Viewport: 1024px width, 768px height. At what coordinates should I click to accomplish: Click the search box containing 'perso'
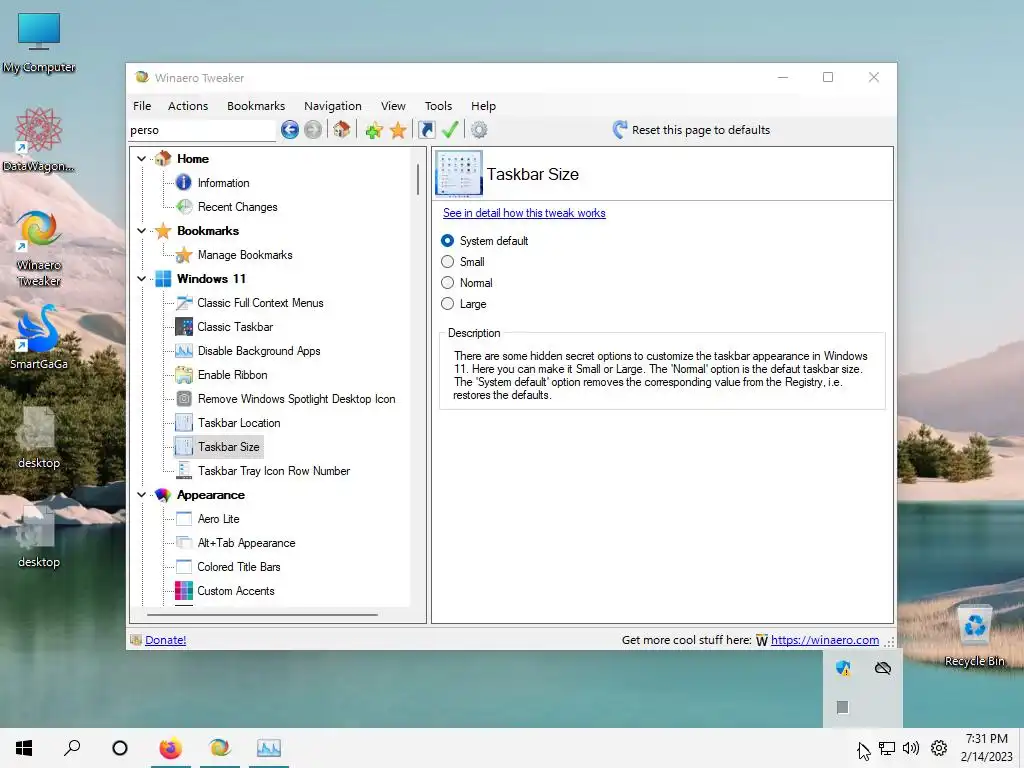point(202,130)
